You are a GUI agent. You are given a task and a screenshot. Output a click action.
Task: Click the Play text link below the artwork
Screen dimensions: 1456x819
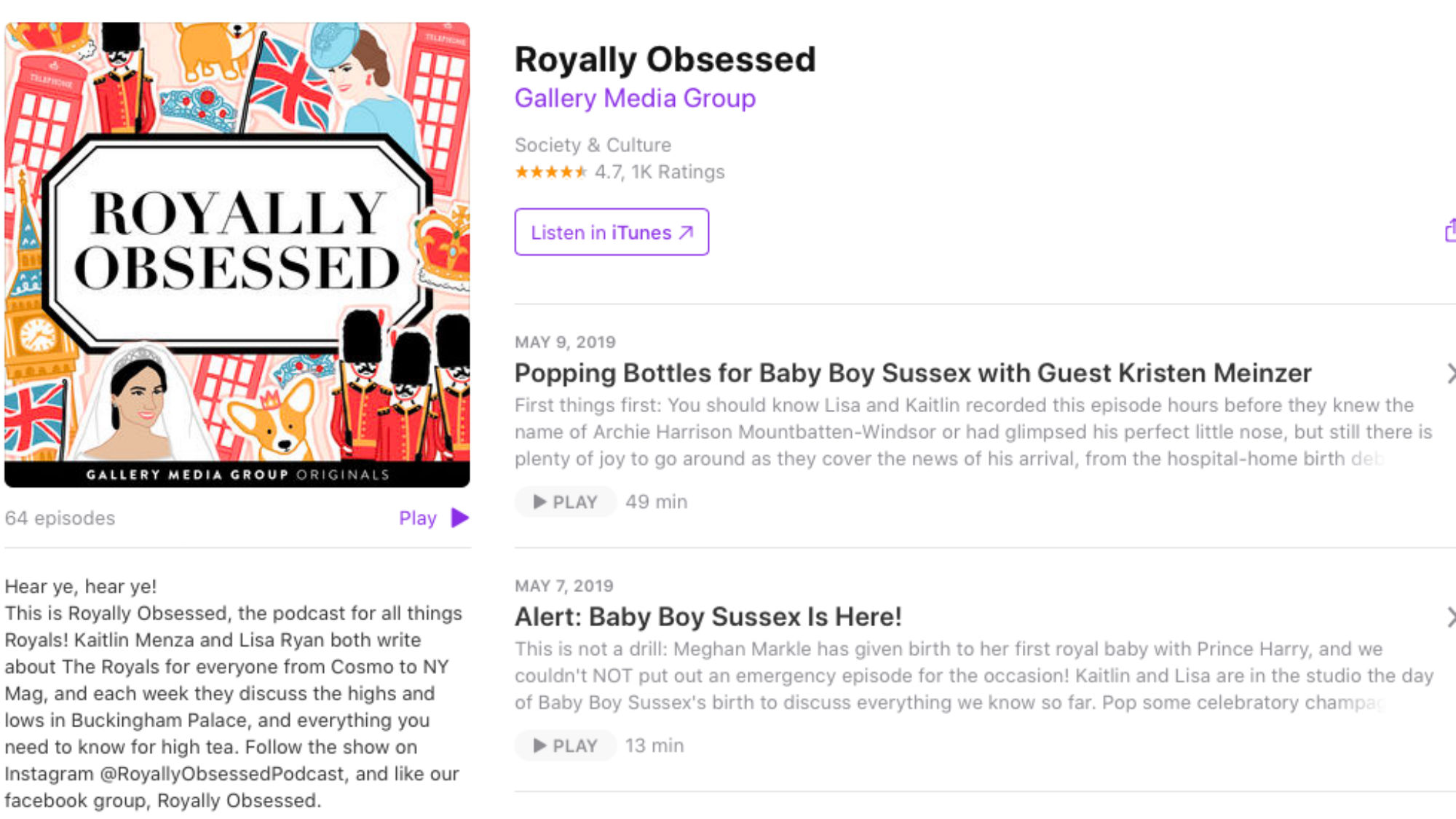418,518
